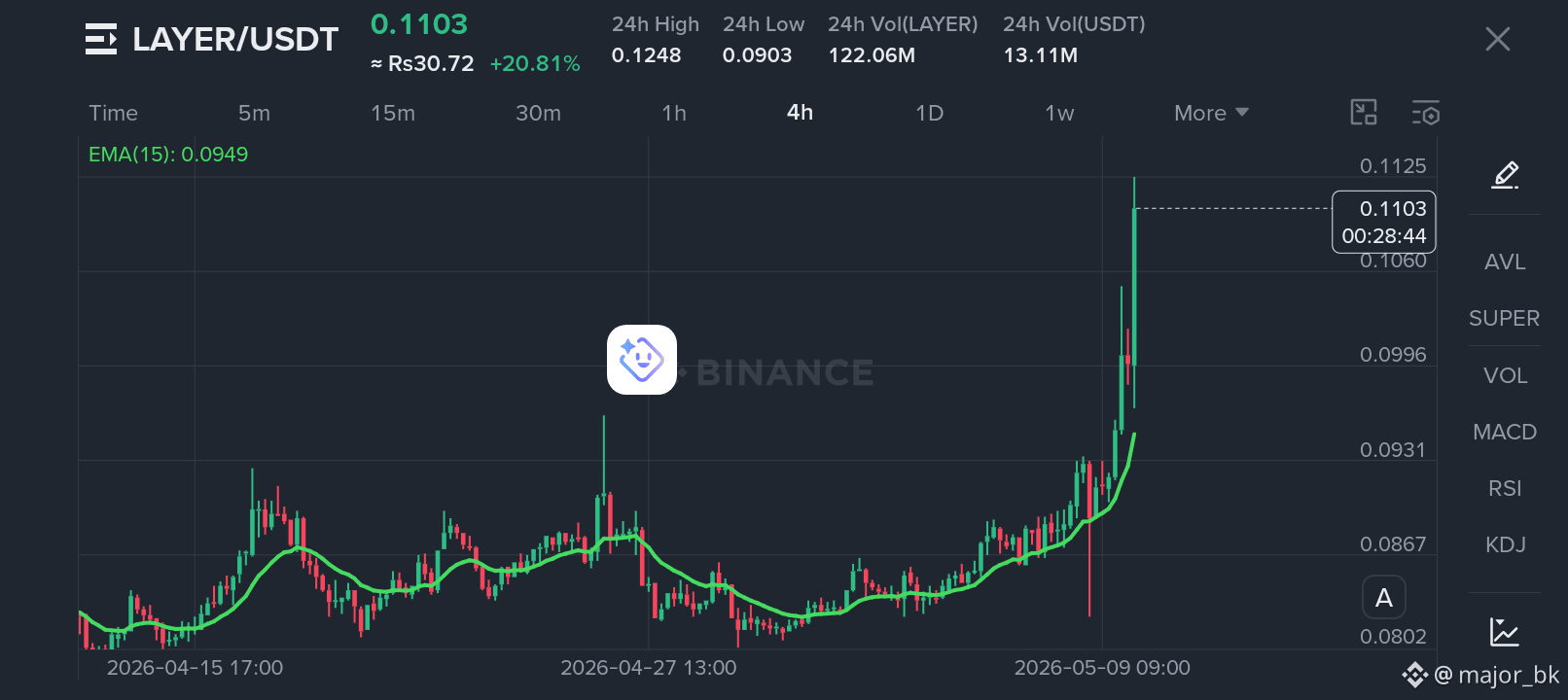Click the +20.81% price change value
The height and width of the screenshot is (700, 1568).
tap(535, 63)
